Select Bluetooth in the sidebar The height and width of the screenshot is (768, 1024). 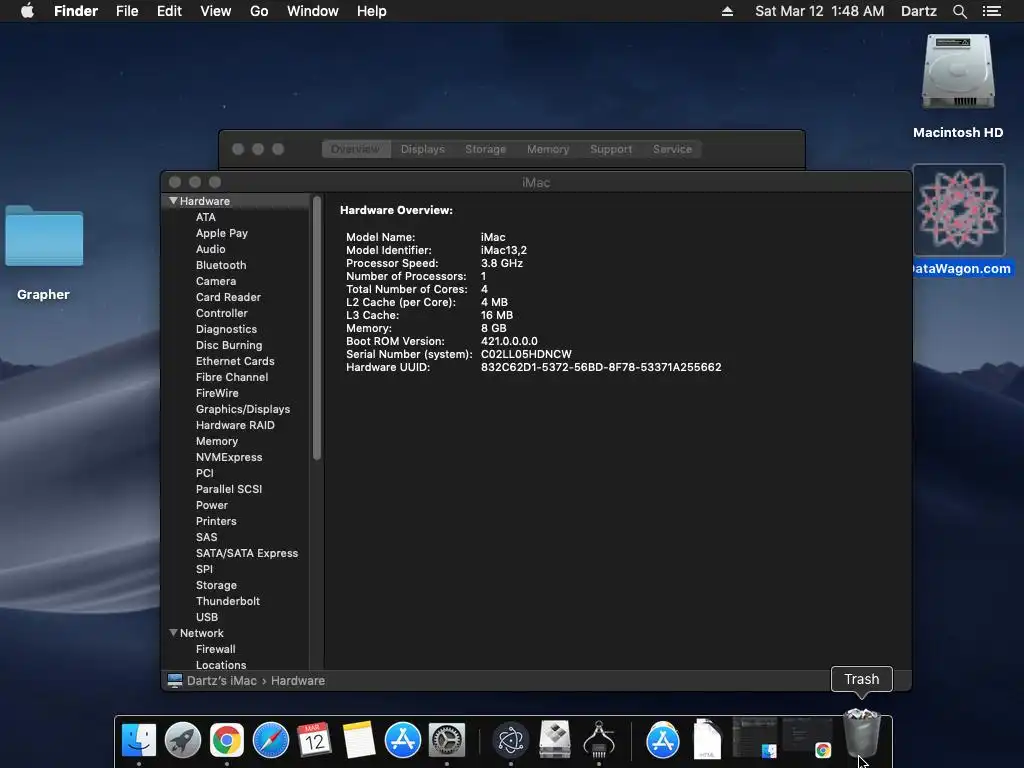pos(221,265)
